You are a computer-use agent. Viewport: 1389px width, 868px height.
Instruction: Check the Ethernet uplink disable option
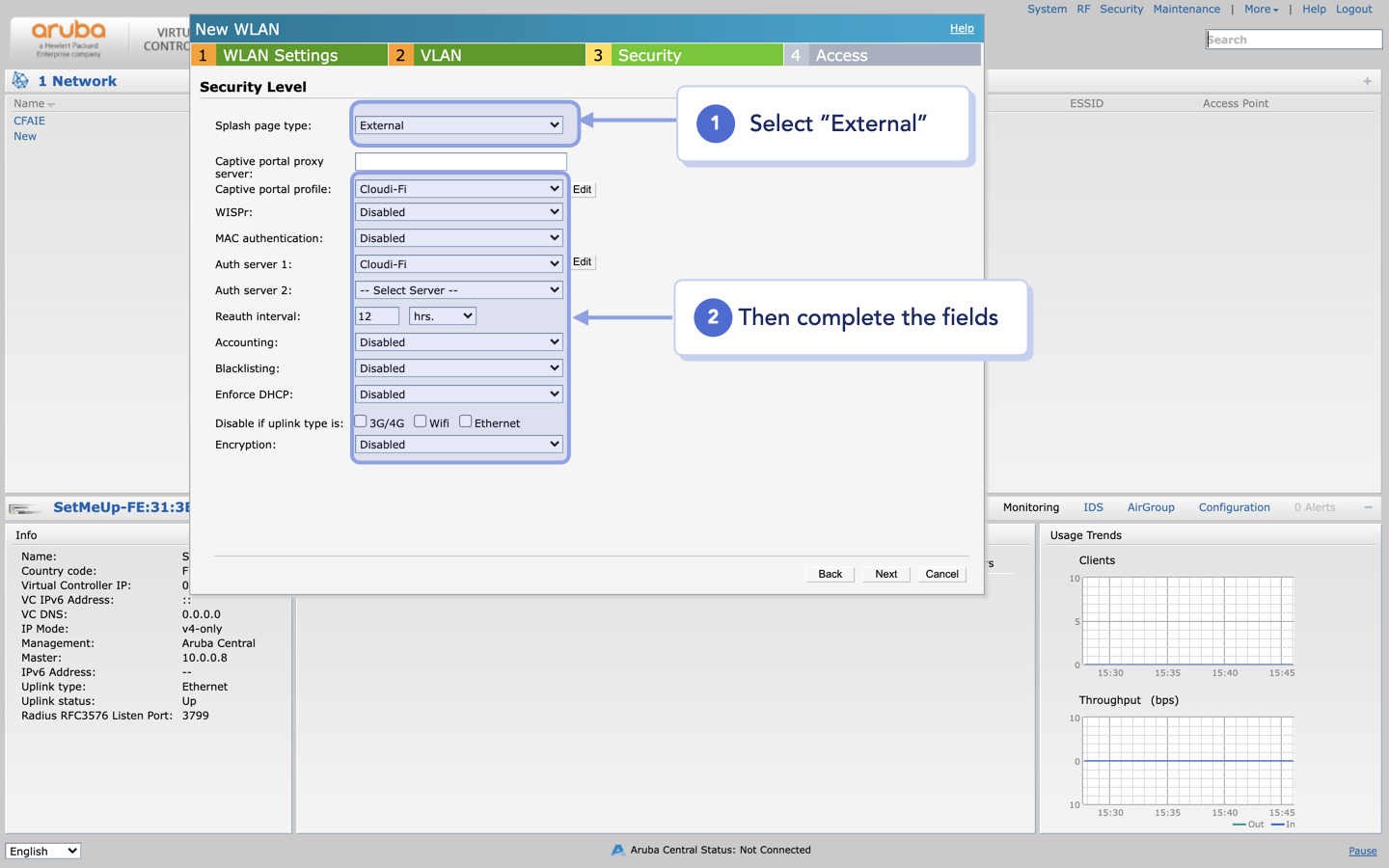point(464,421)
